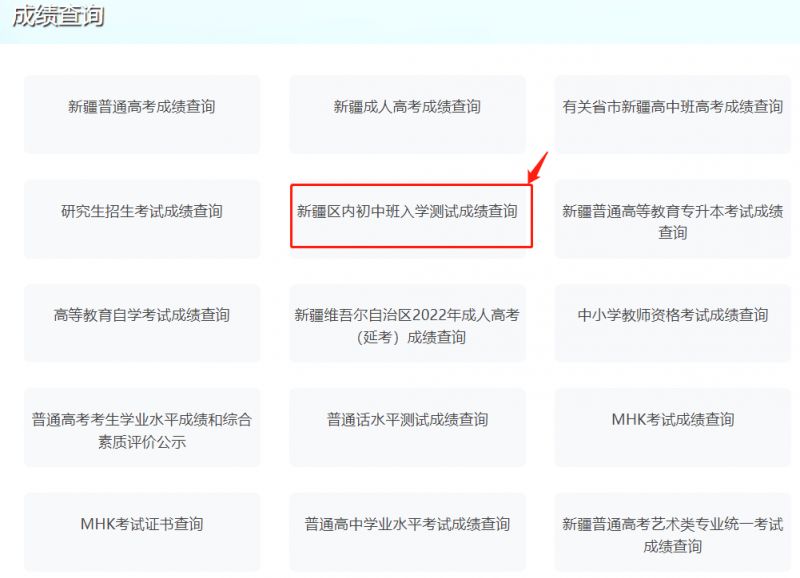Click 新疆区内初中班入学测试成绩查询 card
This screenshot has width=800, height=578.
tap(407, 219)
